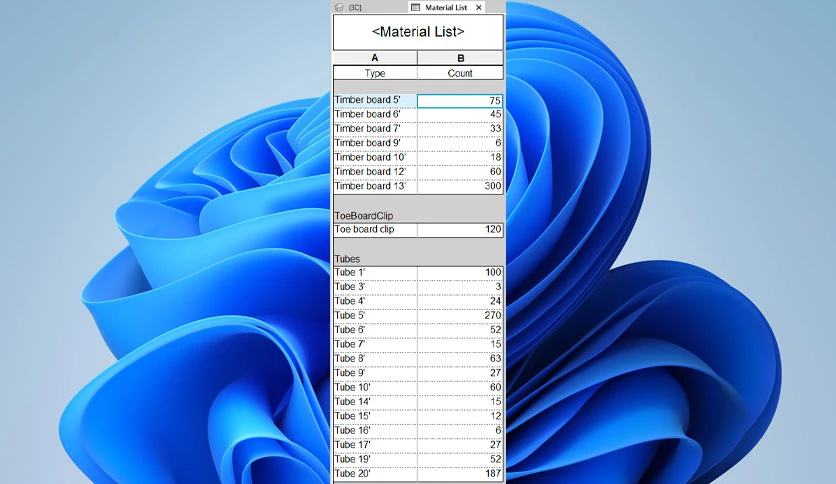Select the Toe board clip cell
Screen dimensions: 836x484
coord(375,230)
